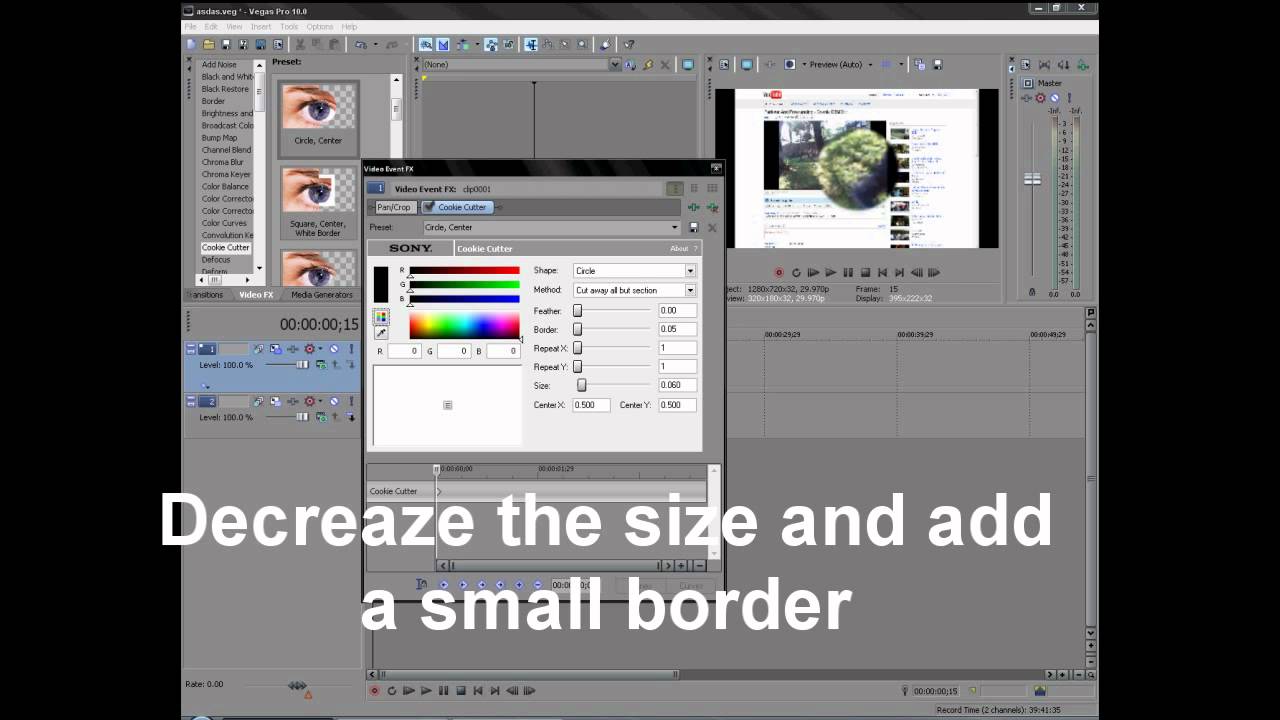The image size is (1280, 720).
Task: Open the Shape dropdown set to Circle
Action: [x=634, y=271]
